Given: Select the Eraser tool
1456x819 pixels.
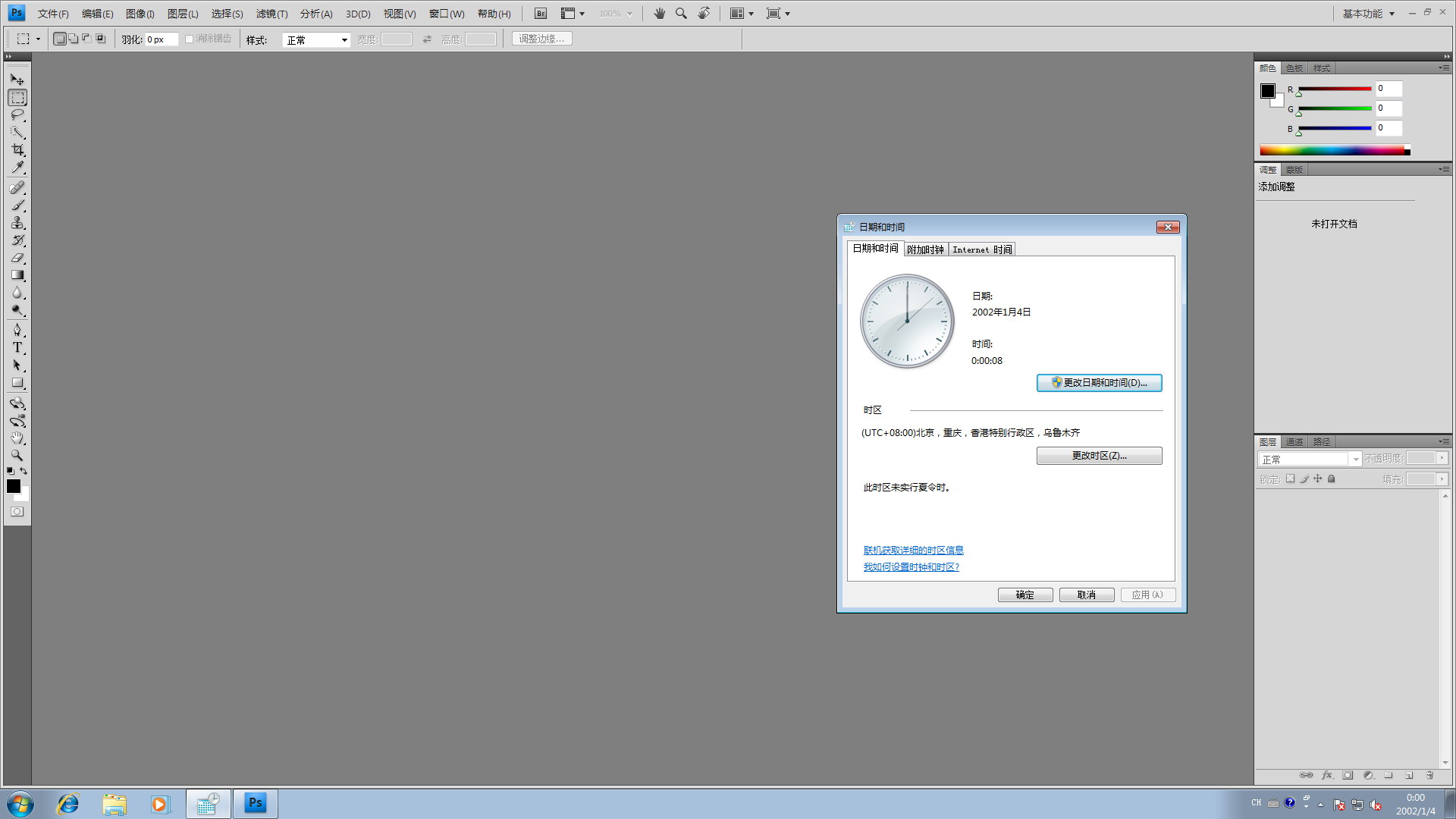Looking at the screenshot, I should pos(17,258).
